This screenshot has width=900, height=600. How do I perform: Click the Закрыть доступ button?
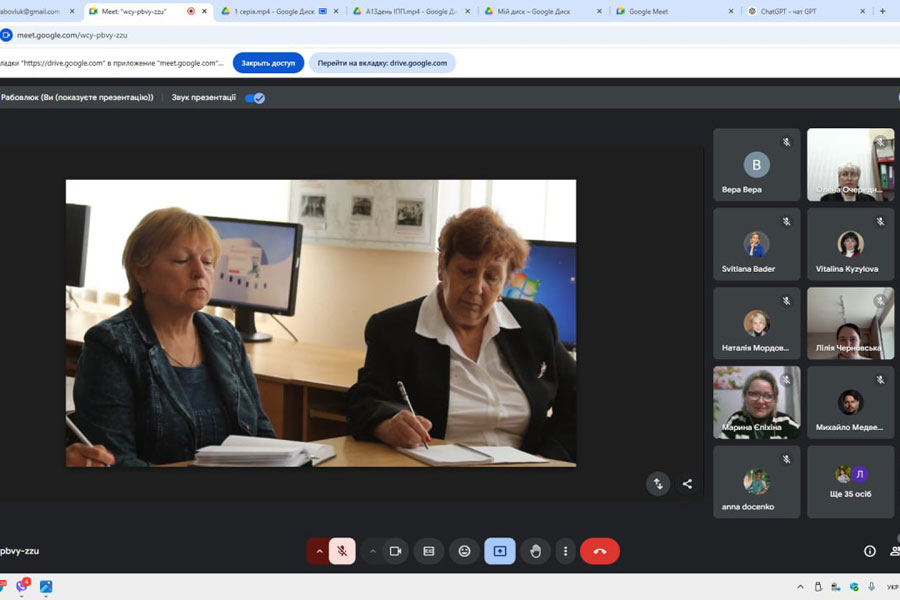(x=268, y=63)
